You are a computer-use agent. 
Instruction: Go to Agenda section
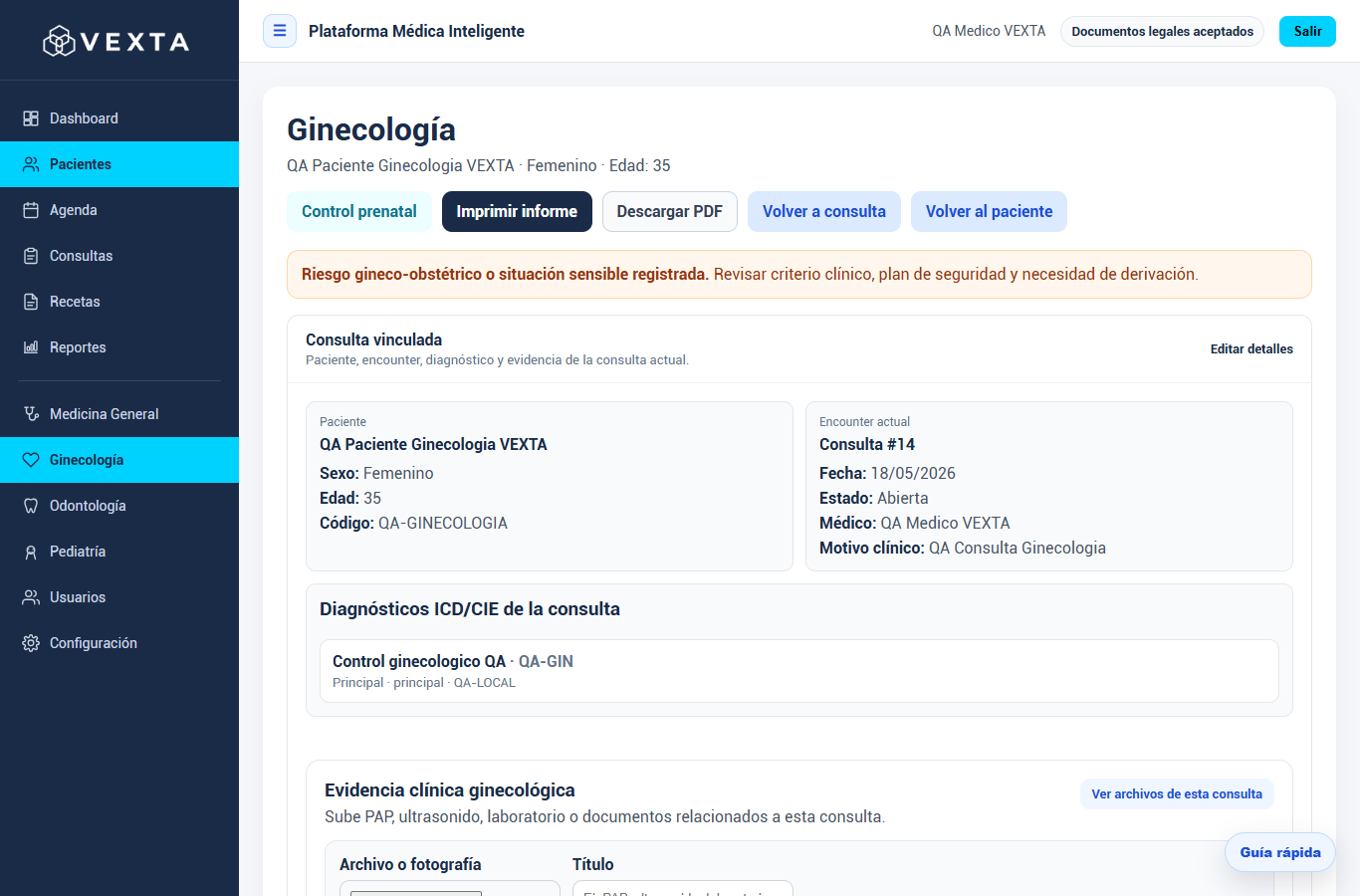119,210
